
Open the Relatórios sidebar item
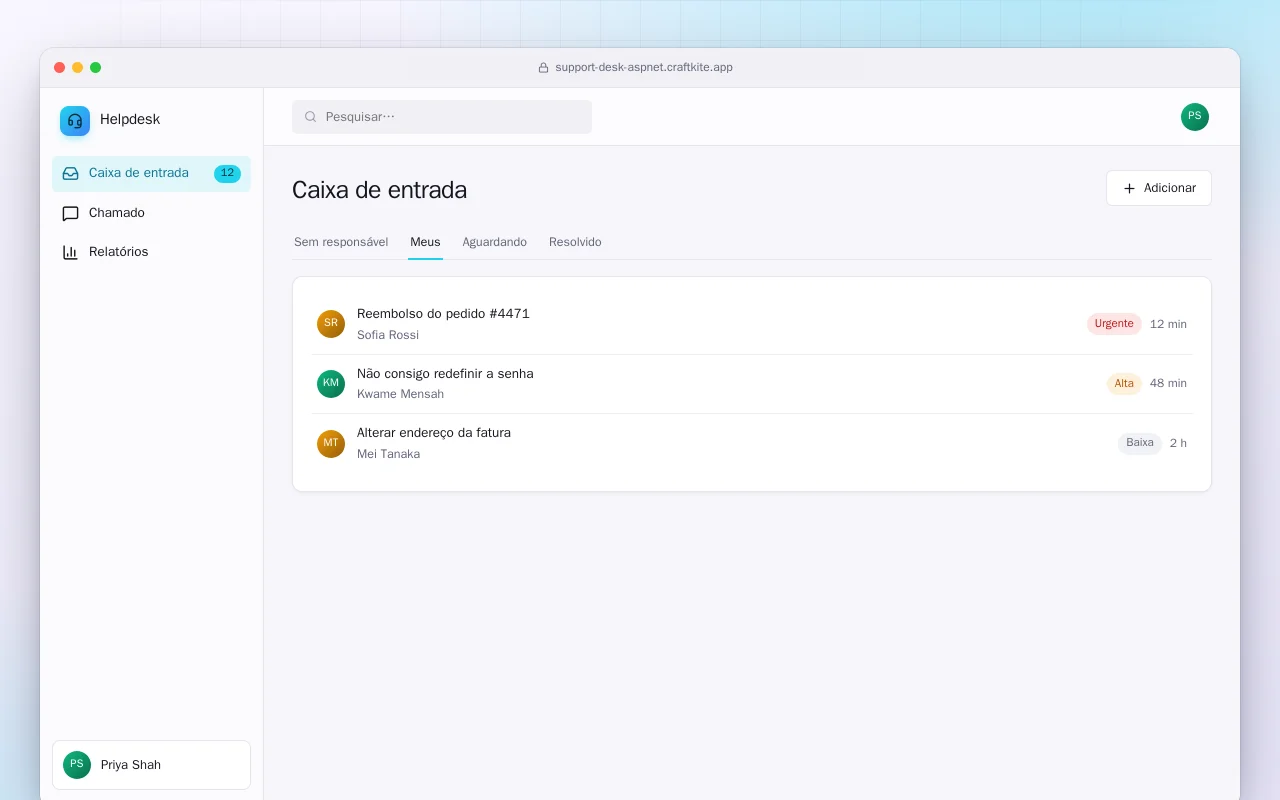pos(151,252)
